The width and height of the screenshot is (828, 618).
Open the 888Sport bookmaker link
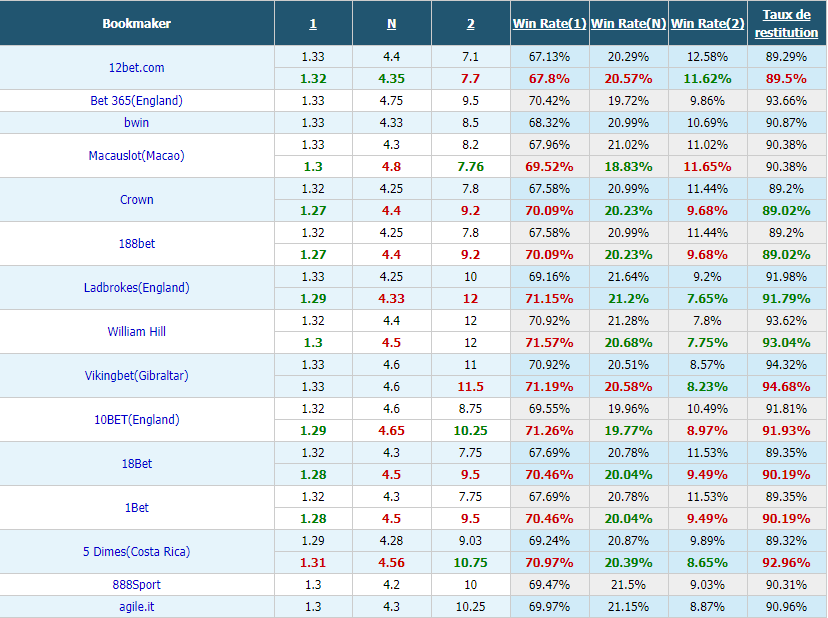137,585
